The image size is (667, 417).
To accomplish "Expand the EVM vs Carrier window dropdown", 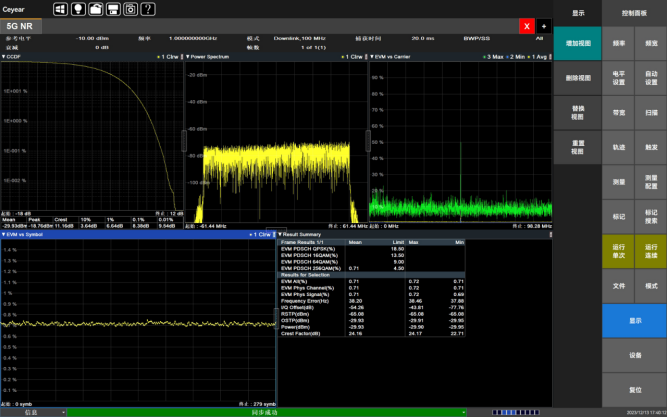I will [371, 57].
